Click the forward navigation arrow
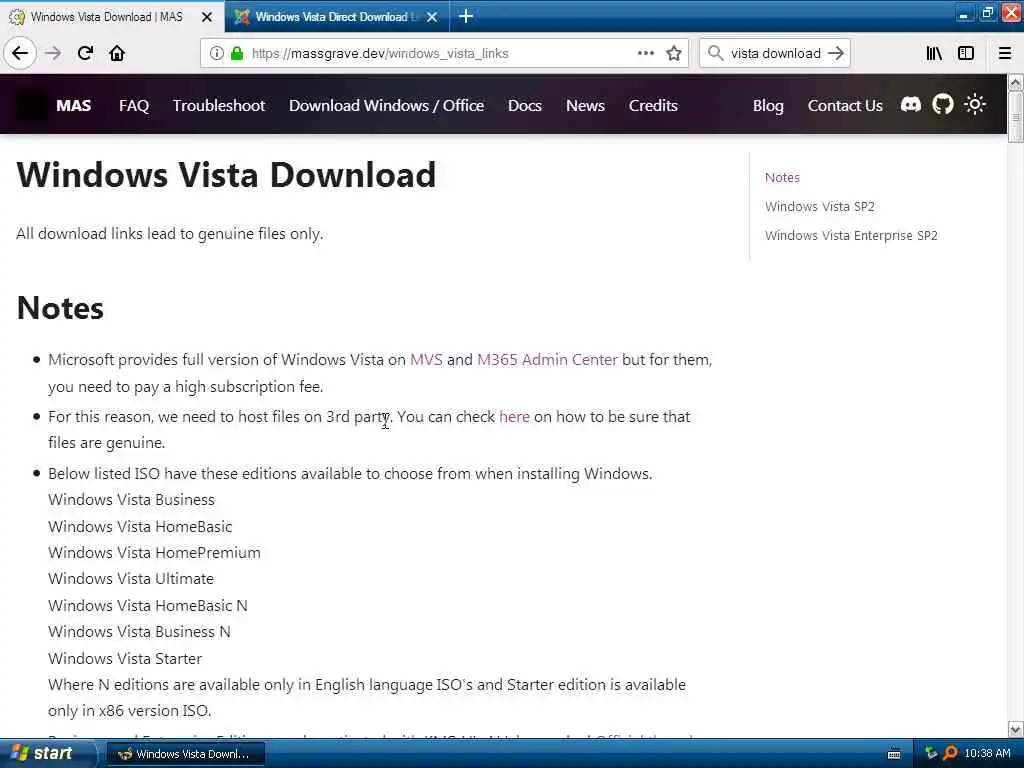The width and height of the screenshot is (1024, 768). click(53, 53)
